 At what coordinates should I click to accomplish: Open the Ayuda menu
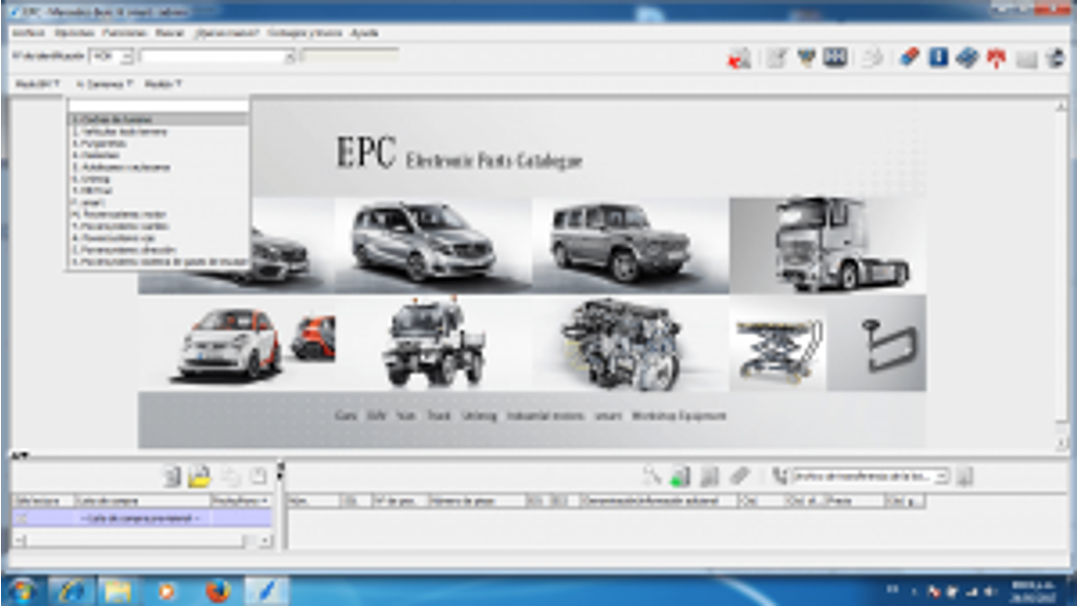[364, 33]
